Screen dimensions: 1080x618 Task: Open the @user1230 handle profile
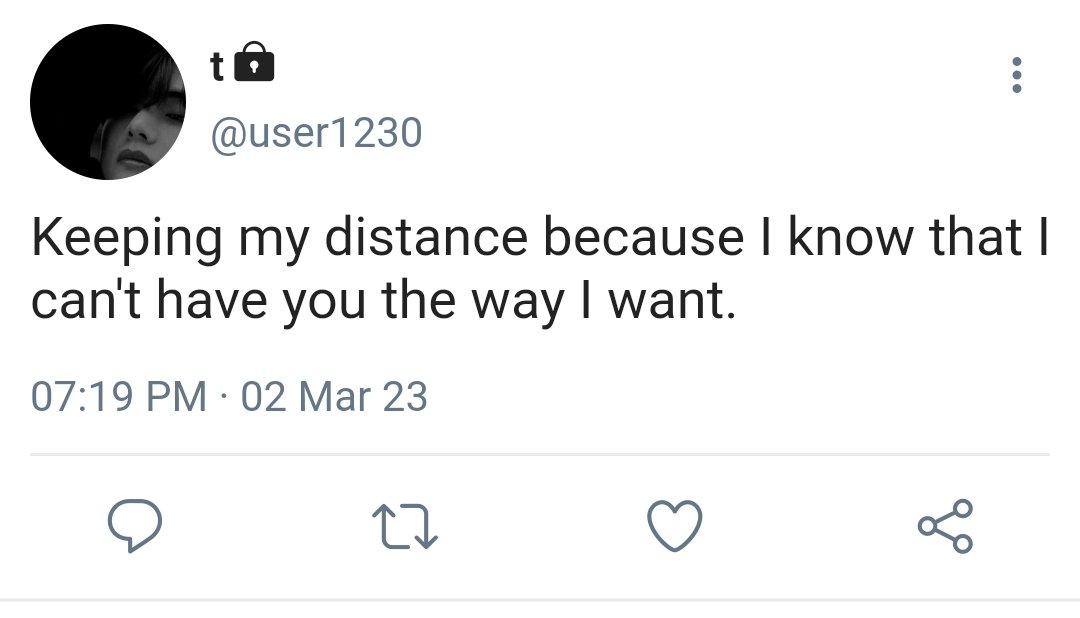point(316,133)
